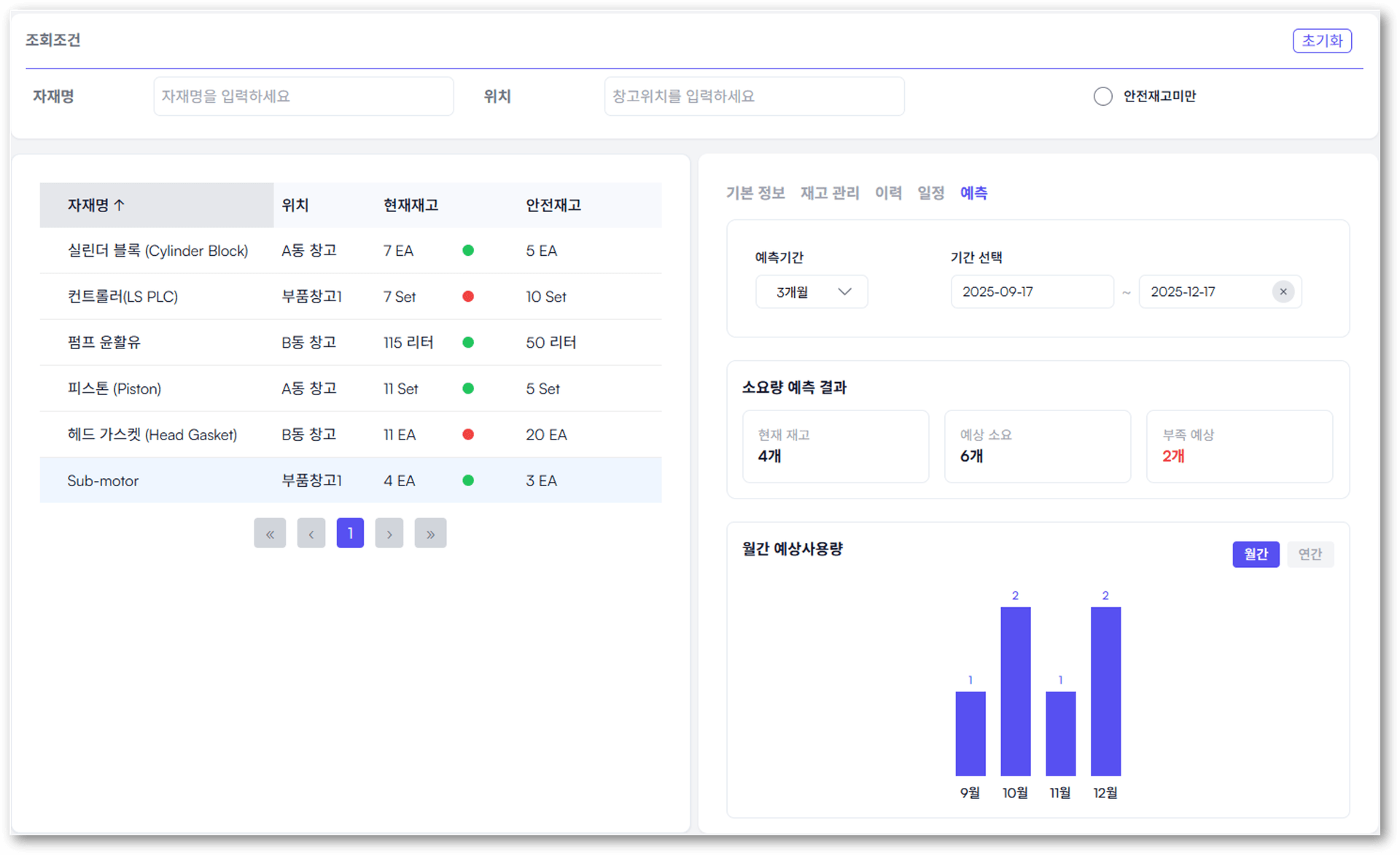Jump to first page with double-left-arrow icon

click(270, 533)
